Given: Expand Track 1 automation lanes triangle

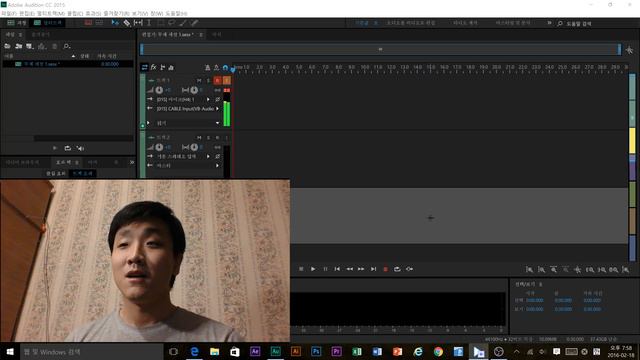Looking at the screenshot, I should click(148, 123).
